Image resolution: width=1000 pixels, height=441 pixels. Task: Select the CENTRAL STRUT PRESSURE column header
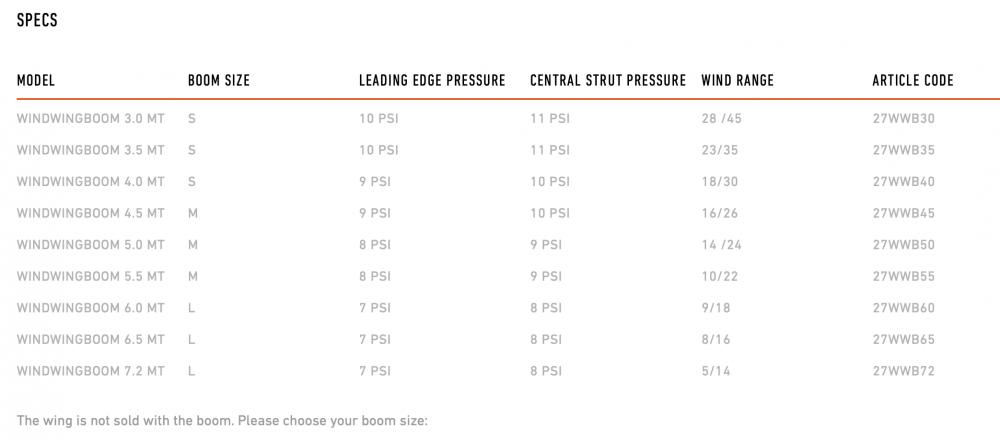click(x=608, y=80)
